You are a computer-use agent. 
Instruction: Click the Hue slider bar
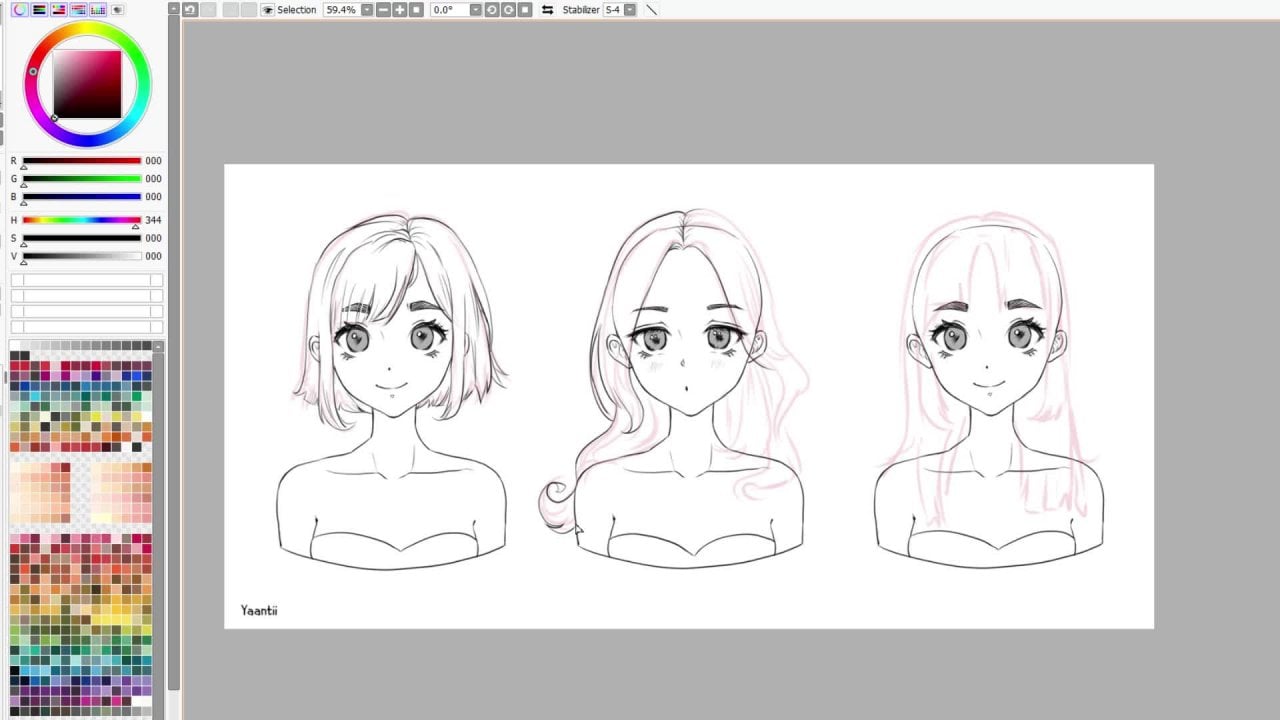[81, 220]
